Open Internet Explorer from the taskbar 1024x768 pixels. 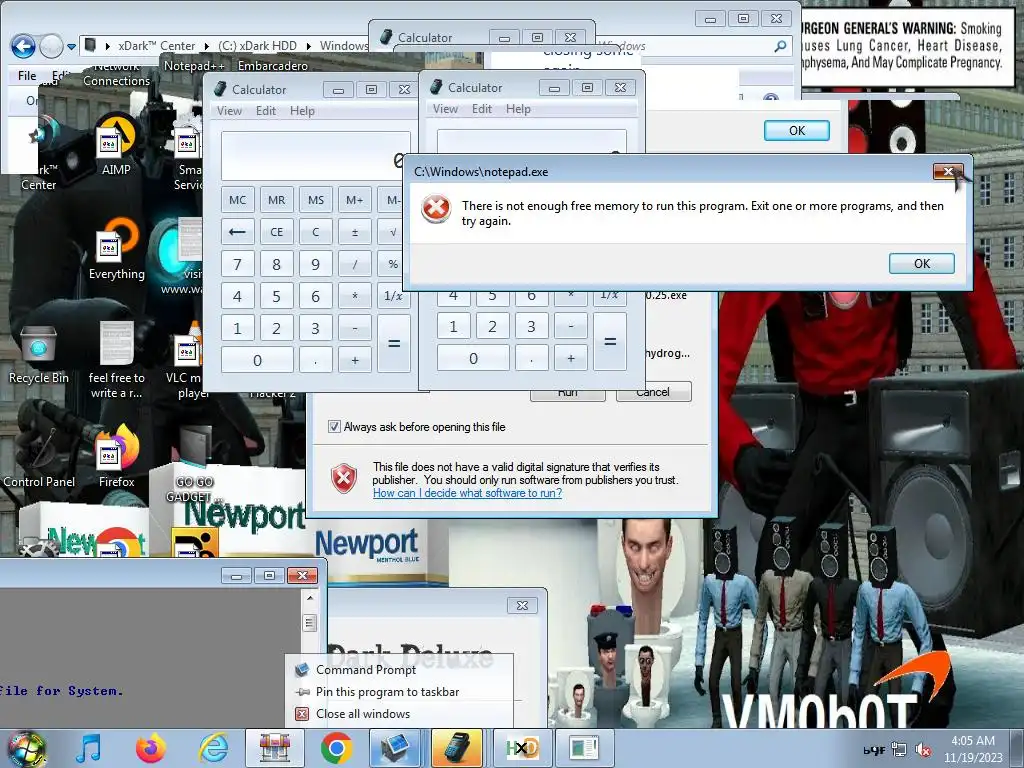coord(214,748)
